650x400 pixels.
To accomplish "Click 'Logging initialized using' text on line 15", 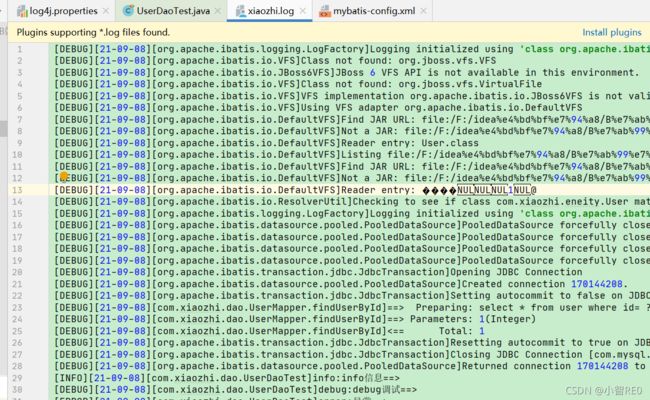I will point(441,214).
